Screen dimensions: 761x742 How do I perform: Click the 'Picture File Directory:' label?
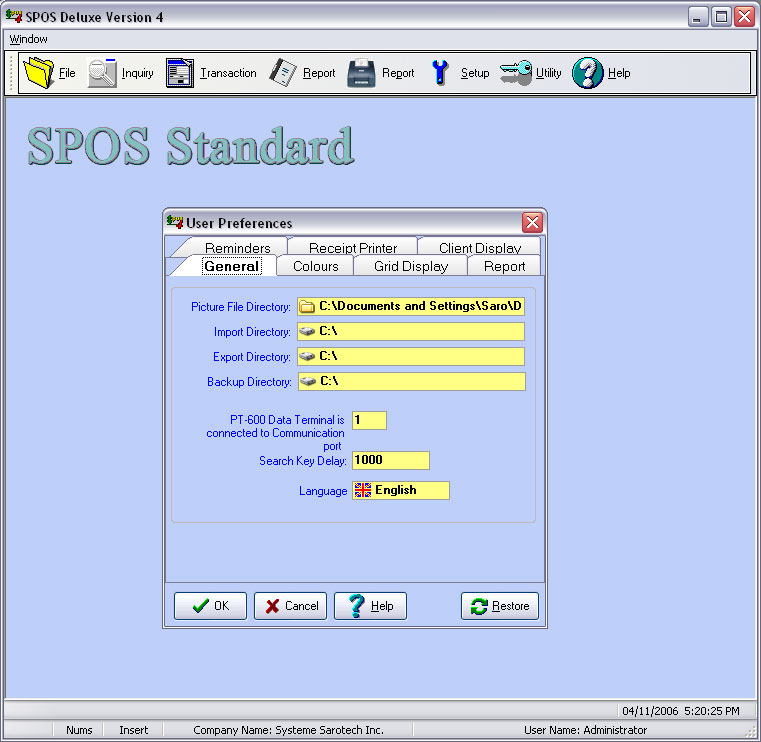point(241,307)
